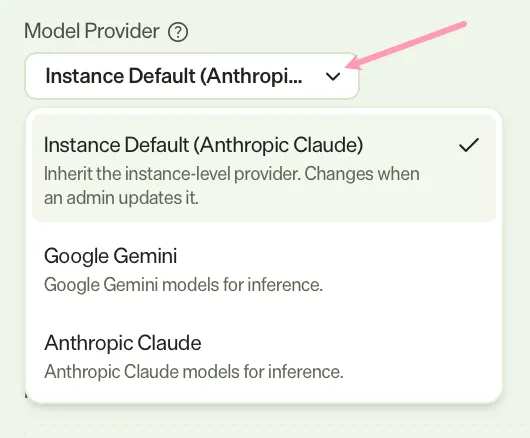
Task: Click "Anthropic Claude models for inference." description
Action: point(194,372)
